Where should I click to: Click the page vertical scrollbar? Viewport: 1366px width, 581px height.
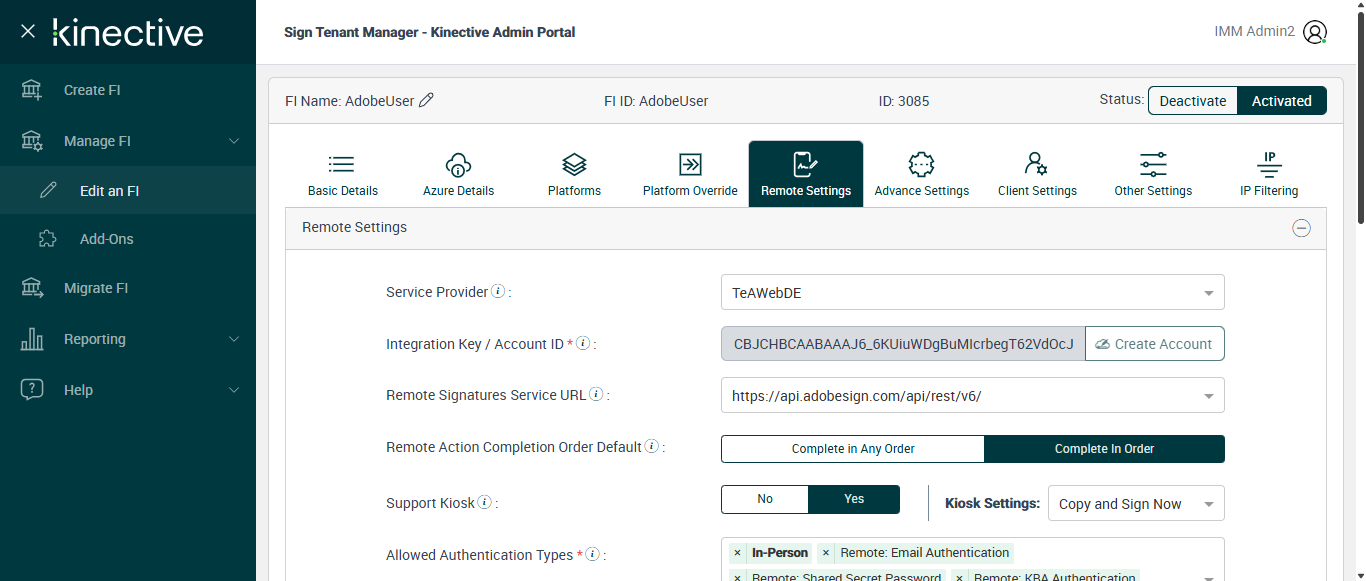click(x=1360, y=120)
